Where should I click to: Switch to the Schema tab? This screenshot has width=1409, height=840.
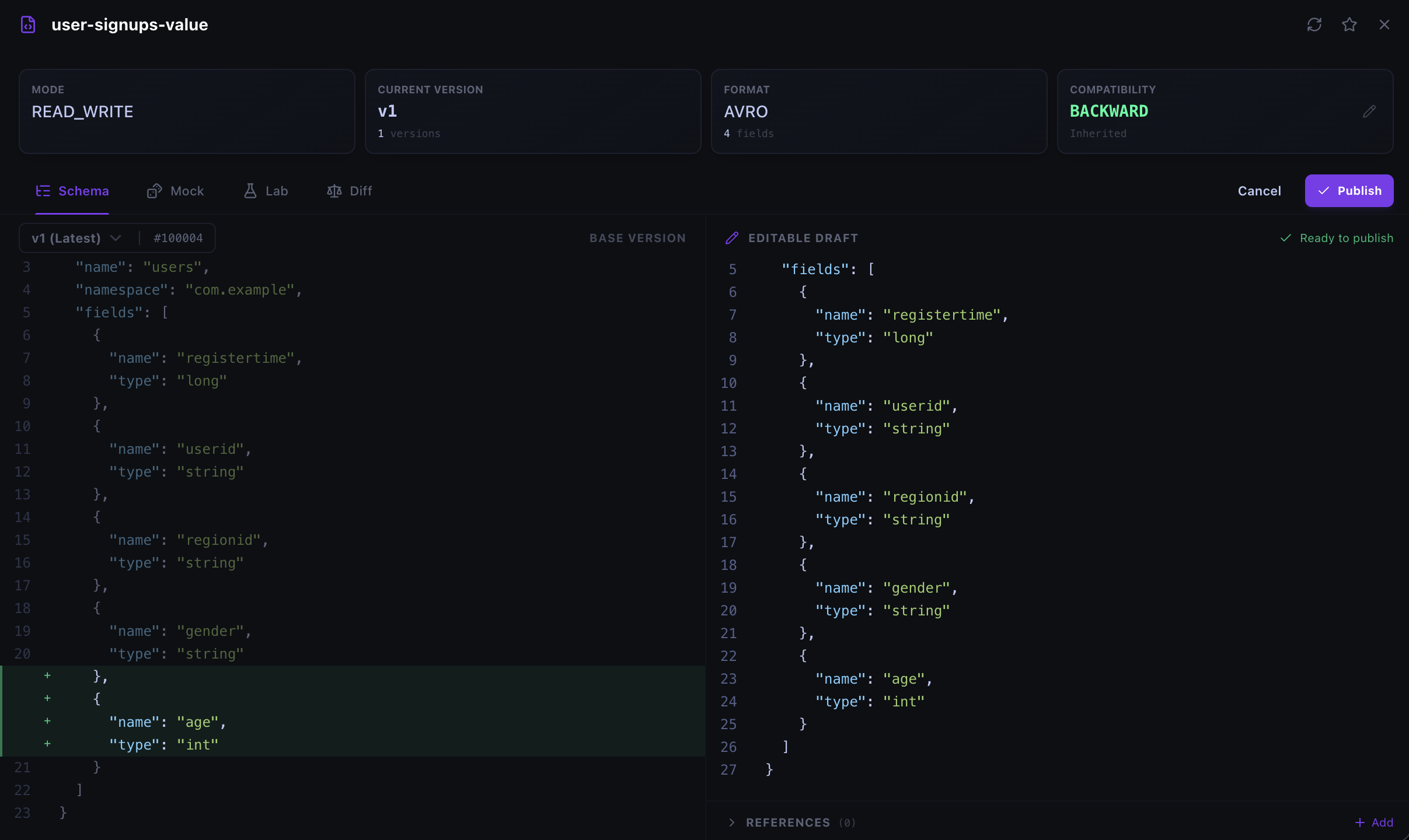72,191
